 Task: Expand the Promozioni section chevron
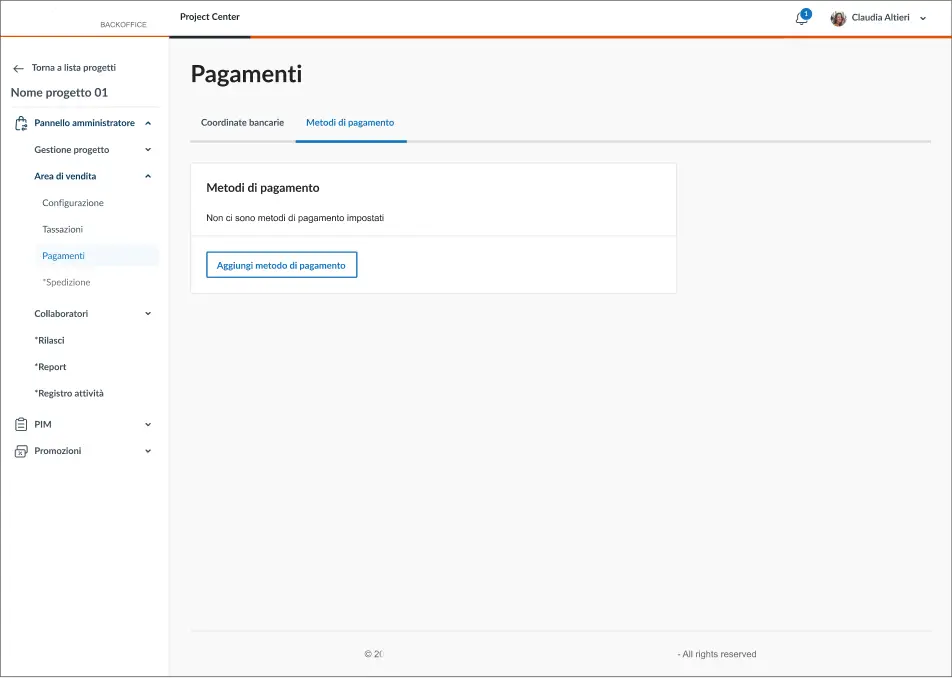click(x=148, y=451)
